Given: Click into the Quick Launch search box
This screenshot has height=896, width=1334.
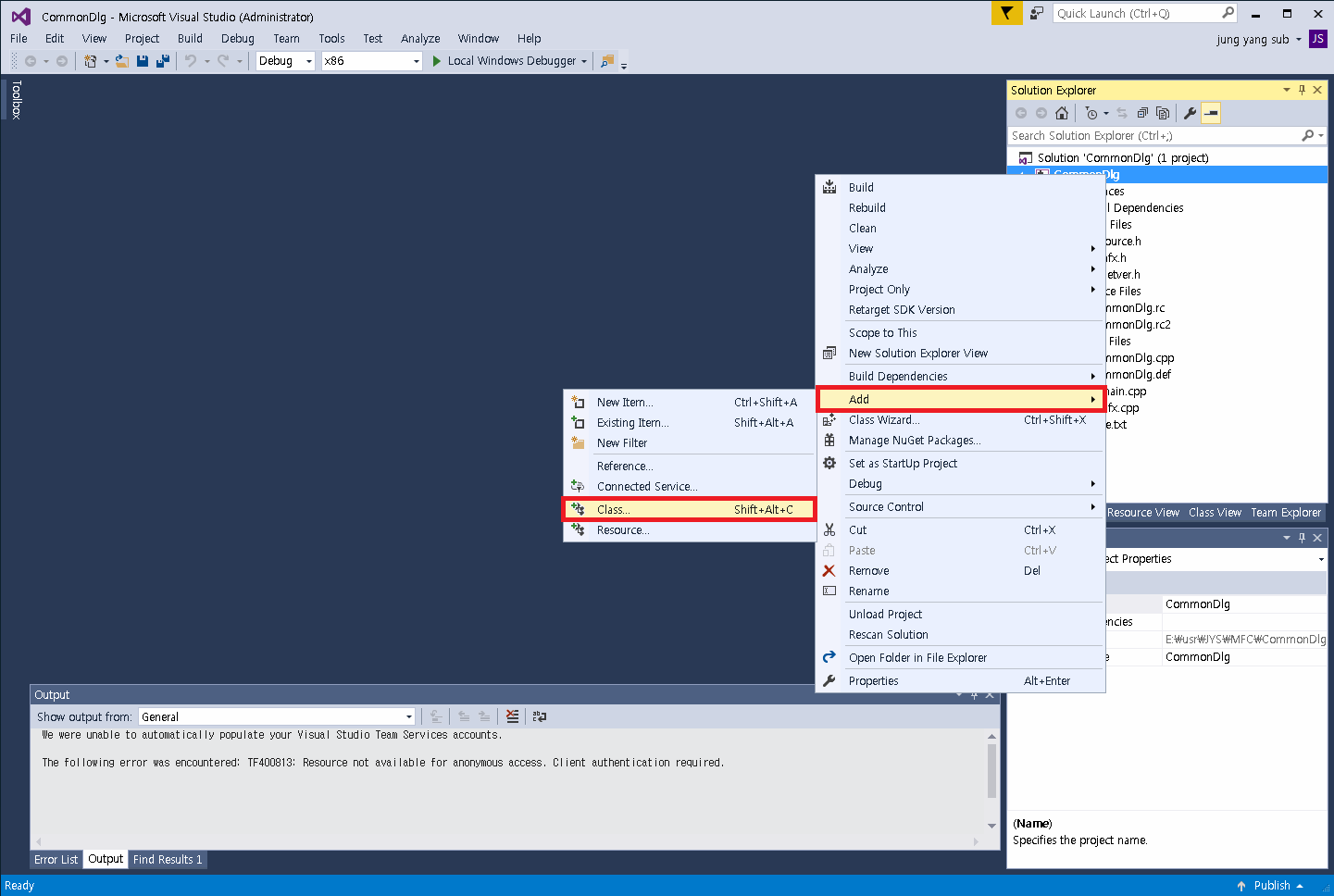Looking at the screenshot, I should pyautogui.click(x=1145, y=13).
